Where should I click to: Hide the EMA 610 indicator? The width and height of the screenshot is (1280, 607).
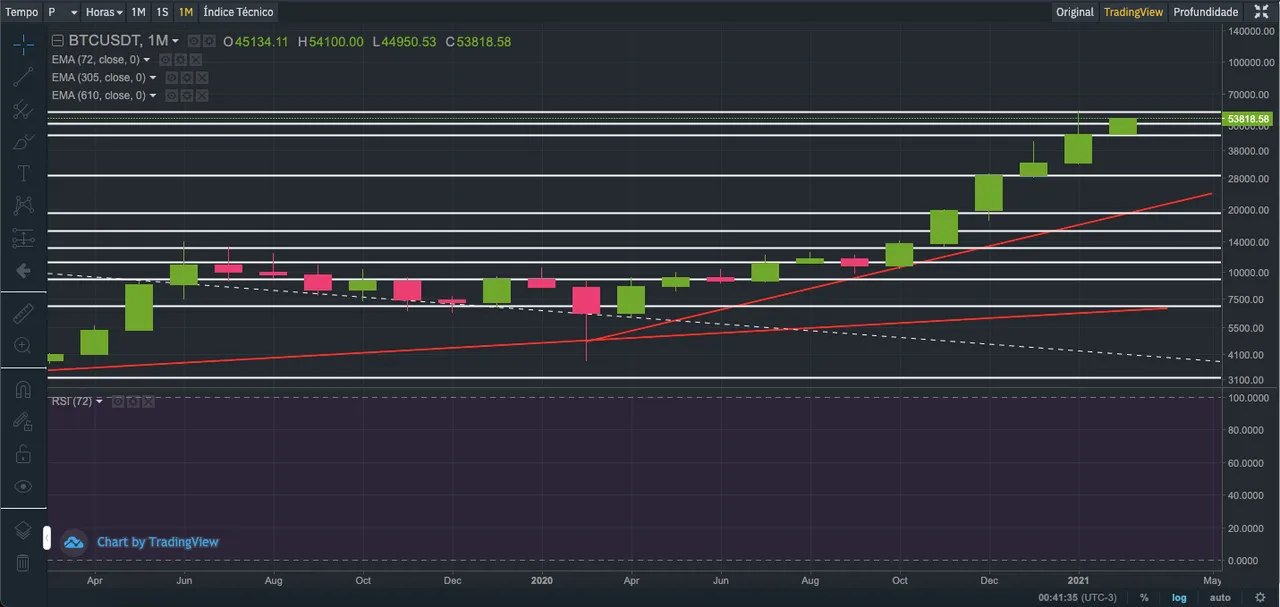click(172, 95)
